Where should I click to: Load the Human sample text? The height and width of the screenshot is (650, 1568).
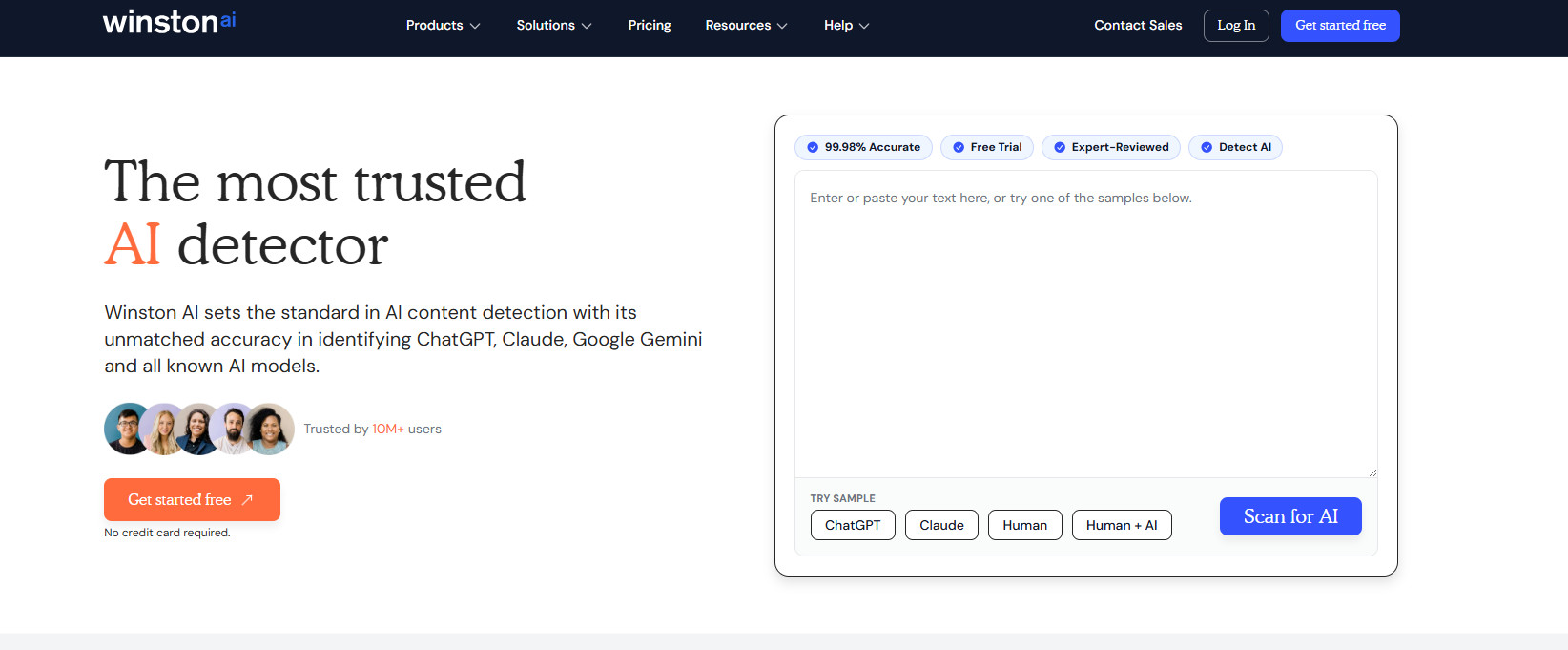(1025, 525)
